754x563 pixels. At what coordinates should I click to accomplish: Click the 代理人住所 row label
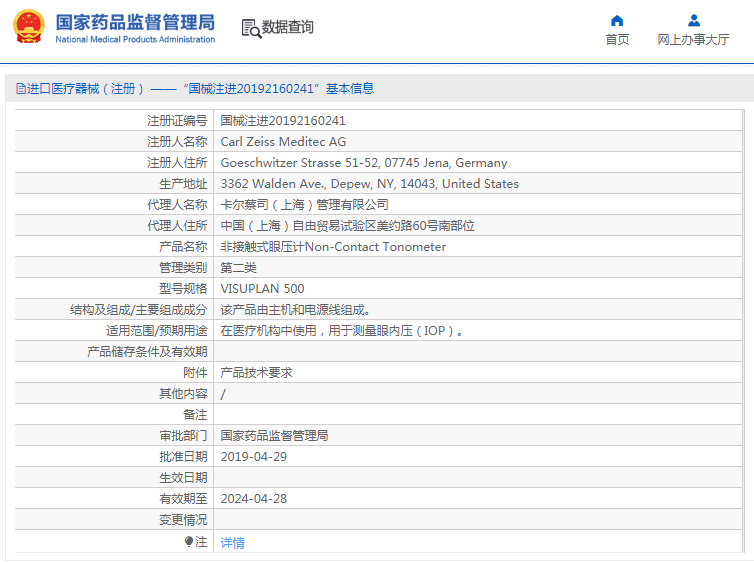click(177, 226)
